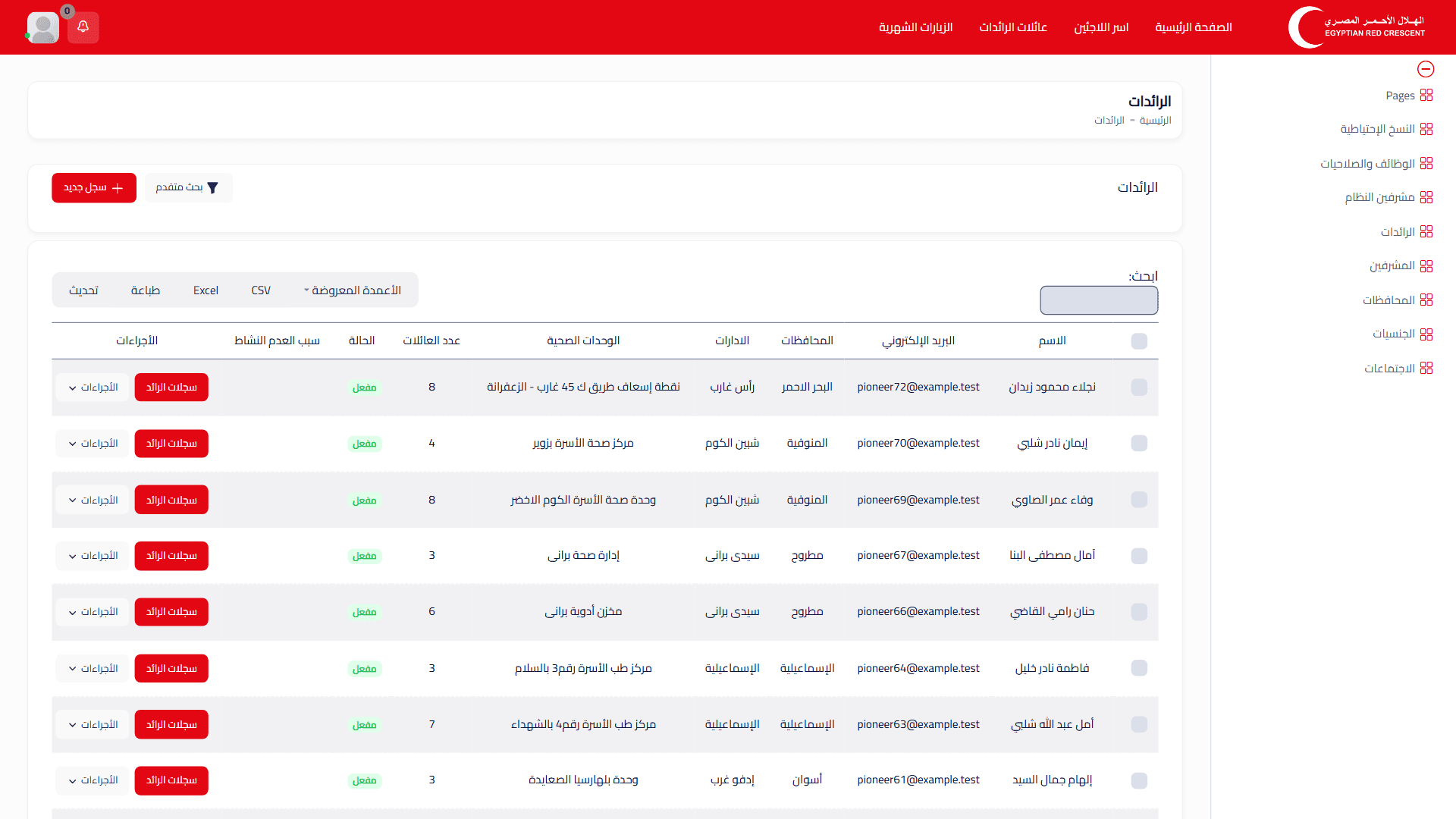Click the grid icon beside الجنسيات
1456x819 pixels.
point(1426,334)
